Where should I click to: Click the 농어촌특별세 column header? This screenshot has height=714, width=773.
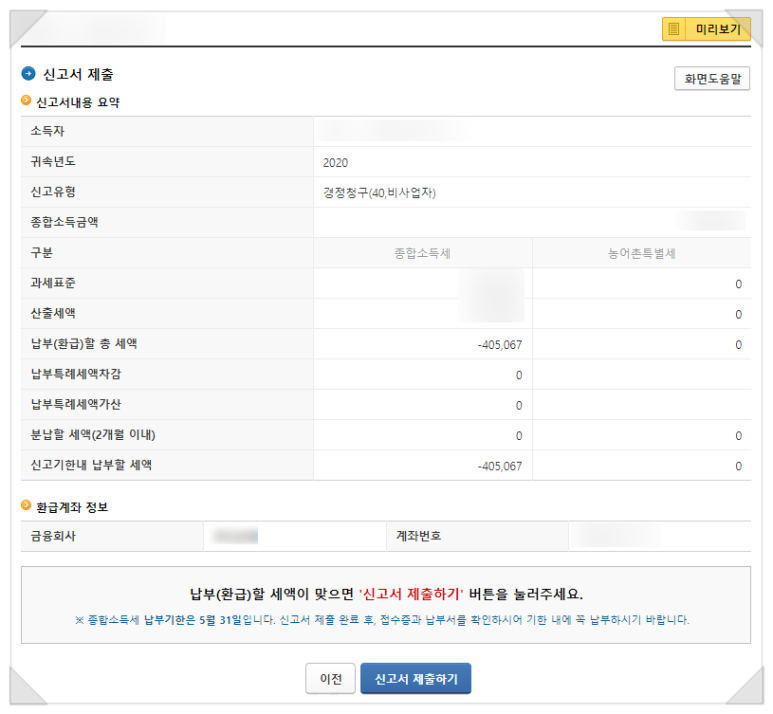pos(641,253)
